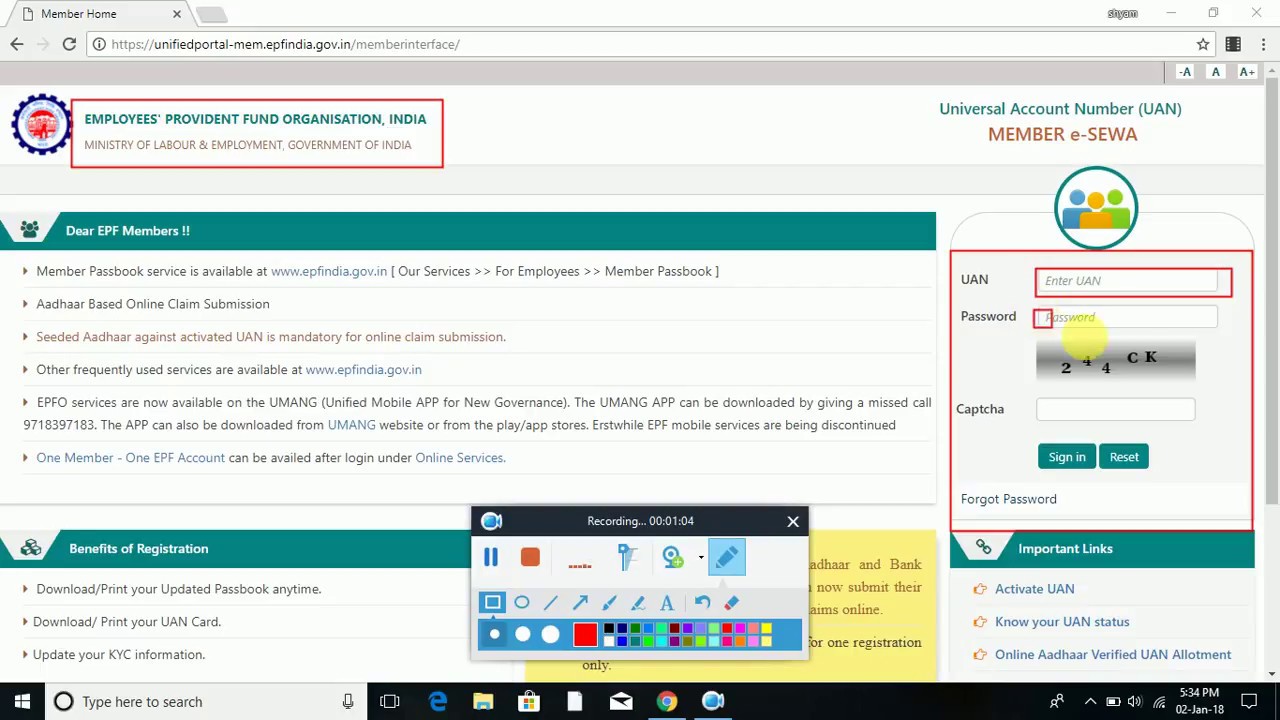This screenshot has width=1280, height=720.
Task: Click the Type here to search box
Action: pos(205,702)
